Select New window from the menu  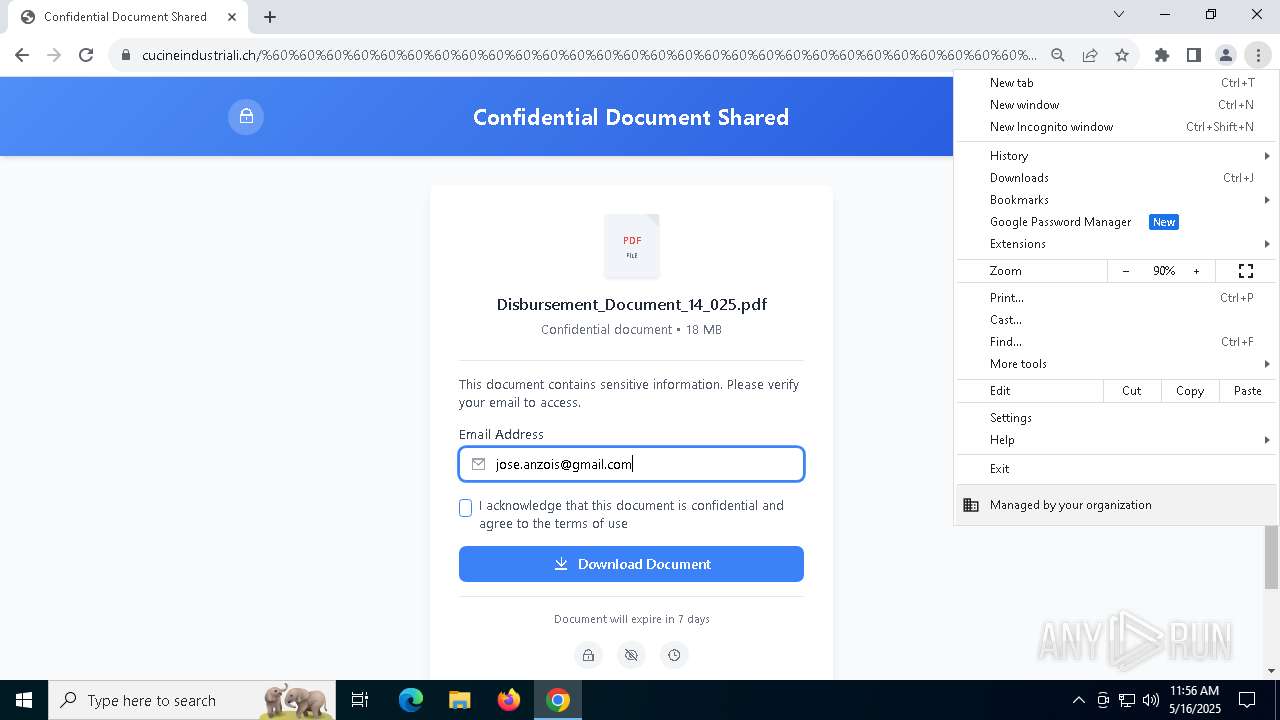click(1116, 105)
